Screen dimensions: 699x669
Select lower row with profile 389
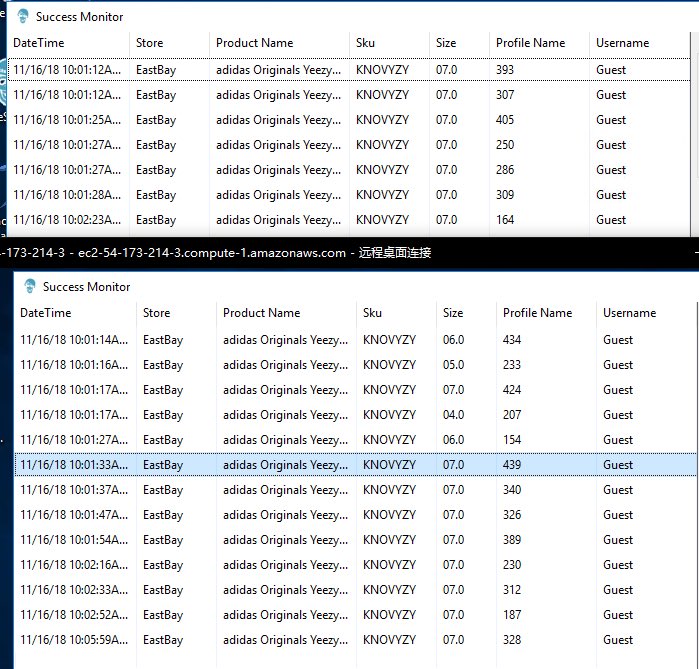coord(356,540)
